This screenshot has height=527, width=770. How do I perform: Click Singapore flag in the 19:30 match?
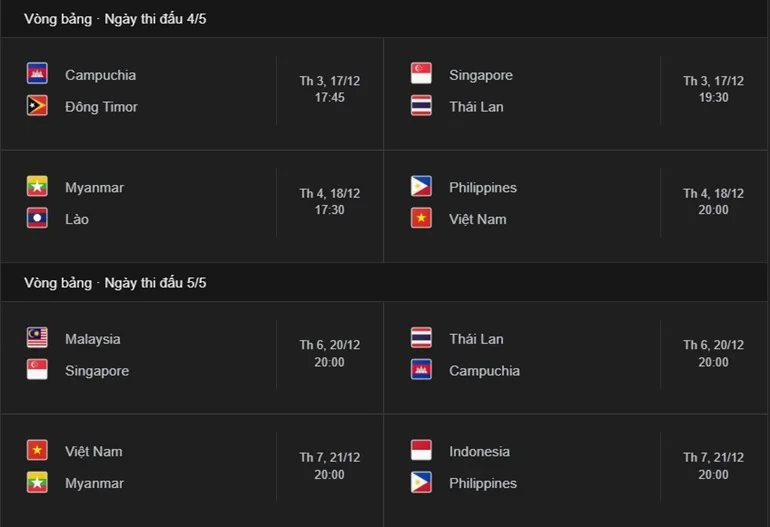(x=421, y=74)
